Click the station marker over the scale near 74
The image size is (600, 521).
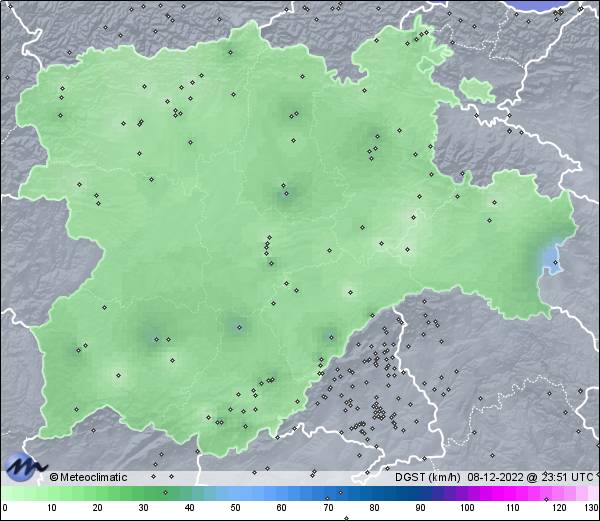tap(341, 492)
